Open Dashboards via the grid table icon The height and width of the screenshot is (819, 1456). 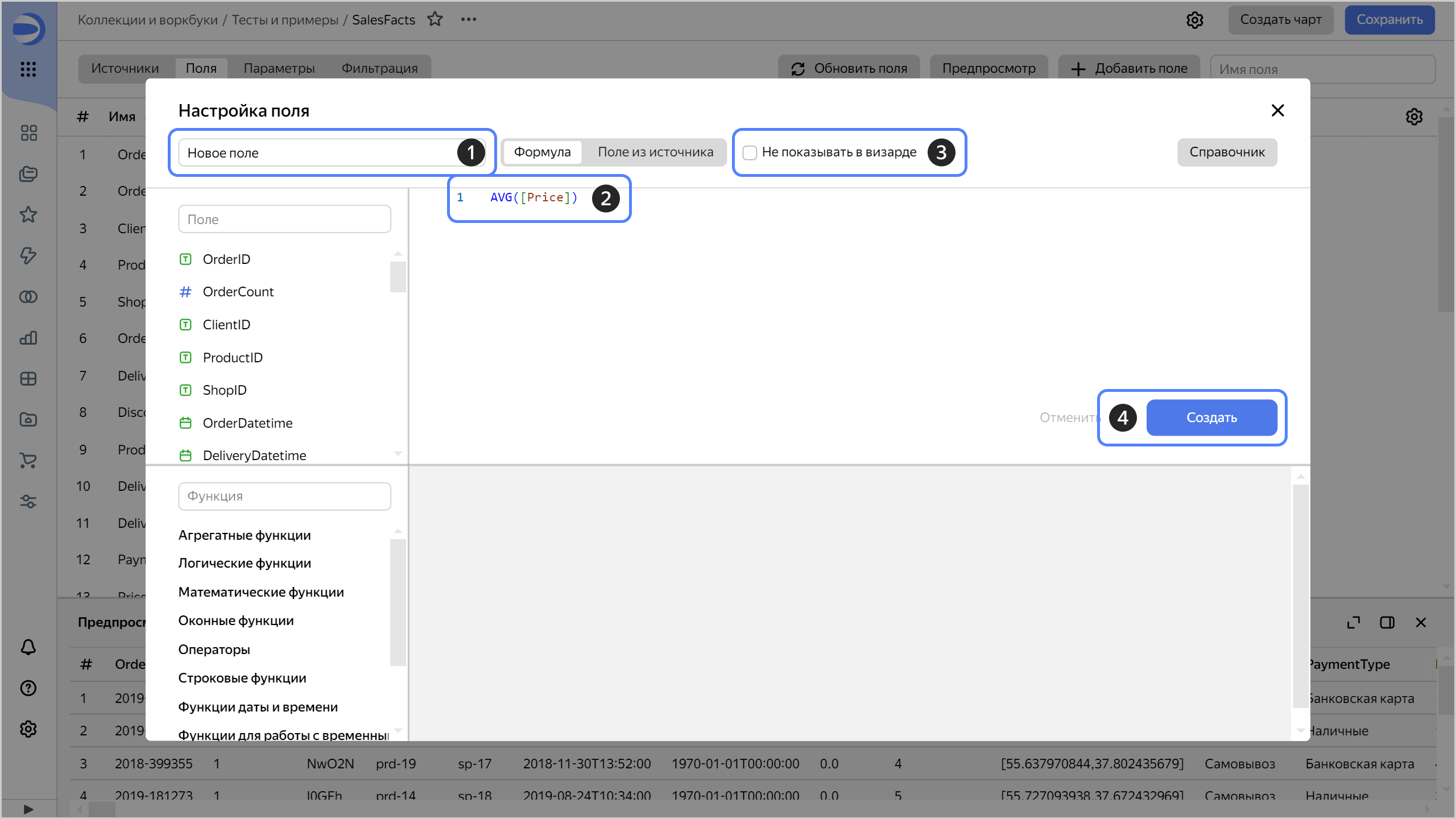pos(28,379)
